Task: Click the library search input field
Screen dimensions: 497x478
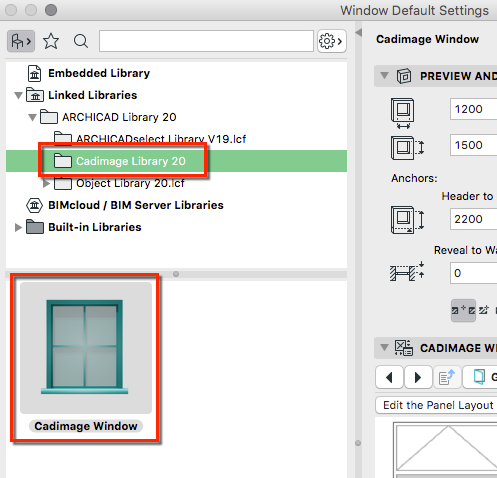Action: click(x=206, y=41)
